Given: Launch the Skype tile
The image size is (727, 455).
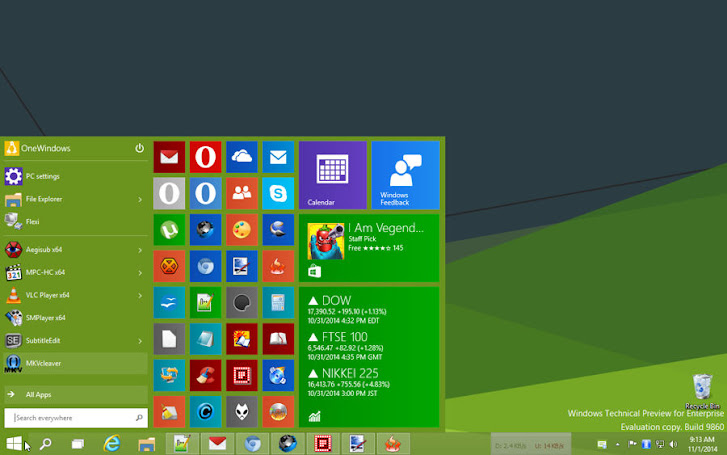Looking at the screenshot, I should tap(278, 193).
